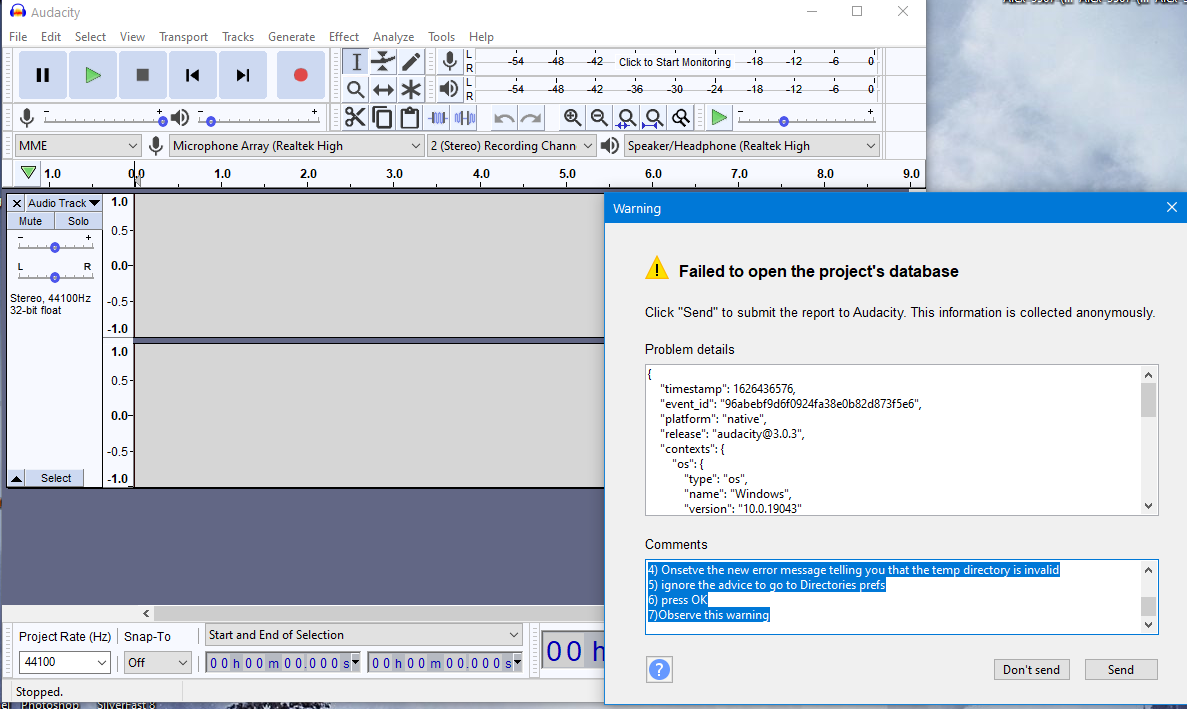
Task: Cut selection with the scissors icon
Action: click(354, 117)
